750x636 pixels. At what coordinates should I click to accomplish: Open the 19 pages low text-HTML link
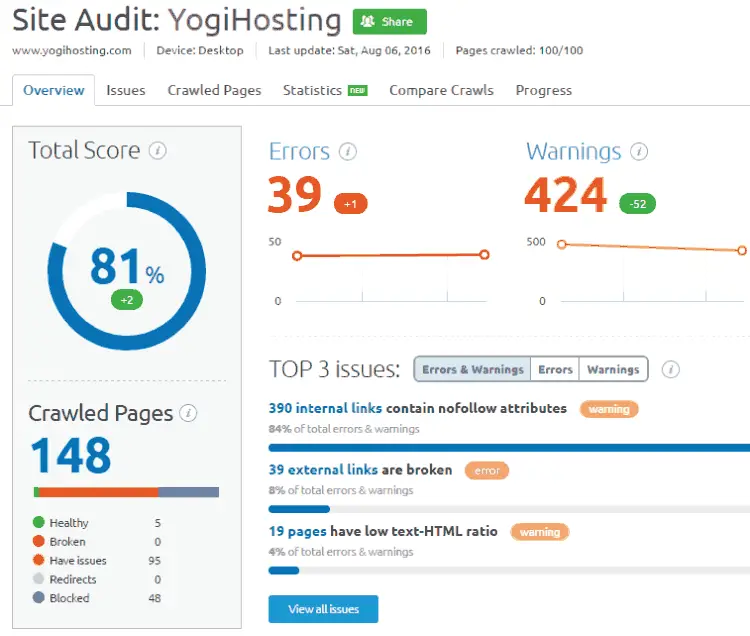click(x=298, y=531)
